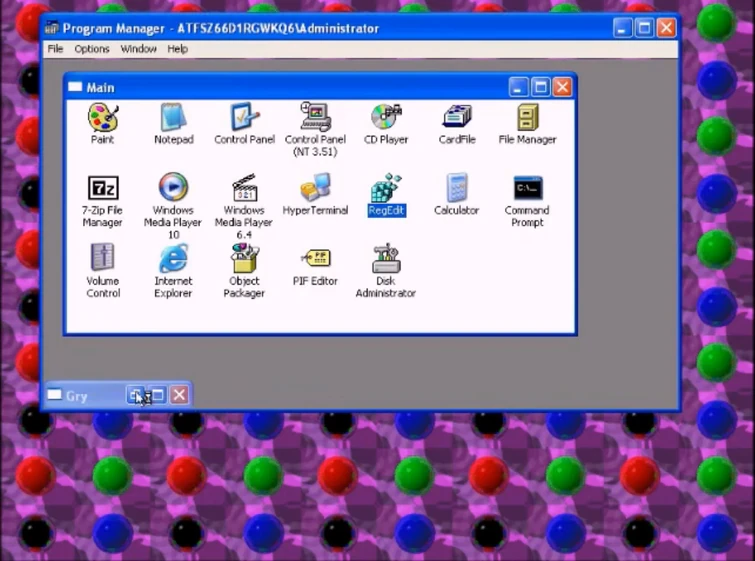Screen dimensions: 755x561
Task: Open Windows Media Player 10 icon
Action: 173,187
